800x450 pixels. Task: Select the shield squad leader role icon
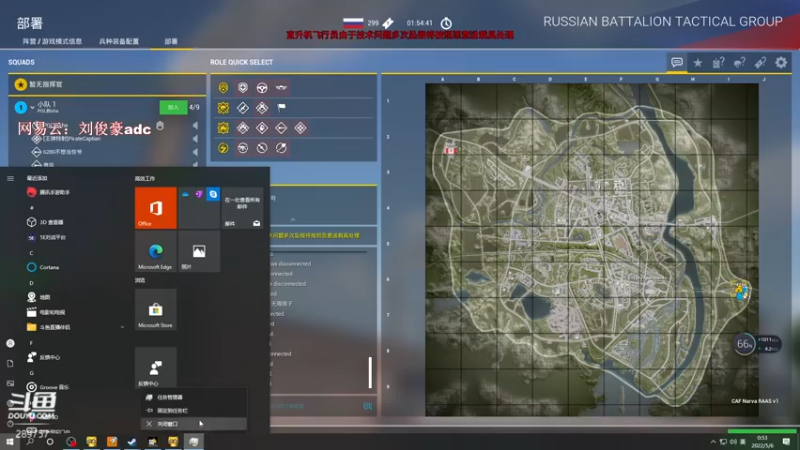[x=243, y=88]
